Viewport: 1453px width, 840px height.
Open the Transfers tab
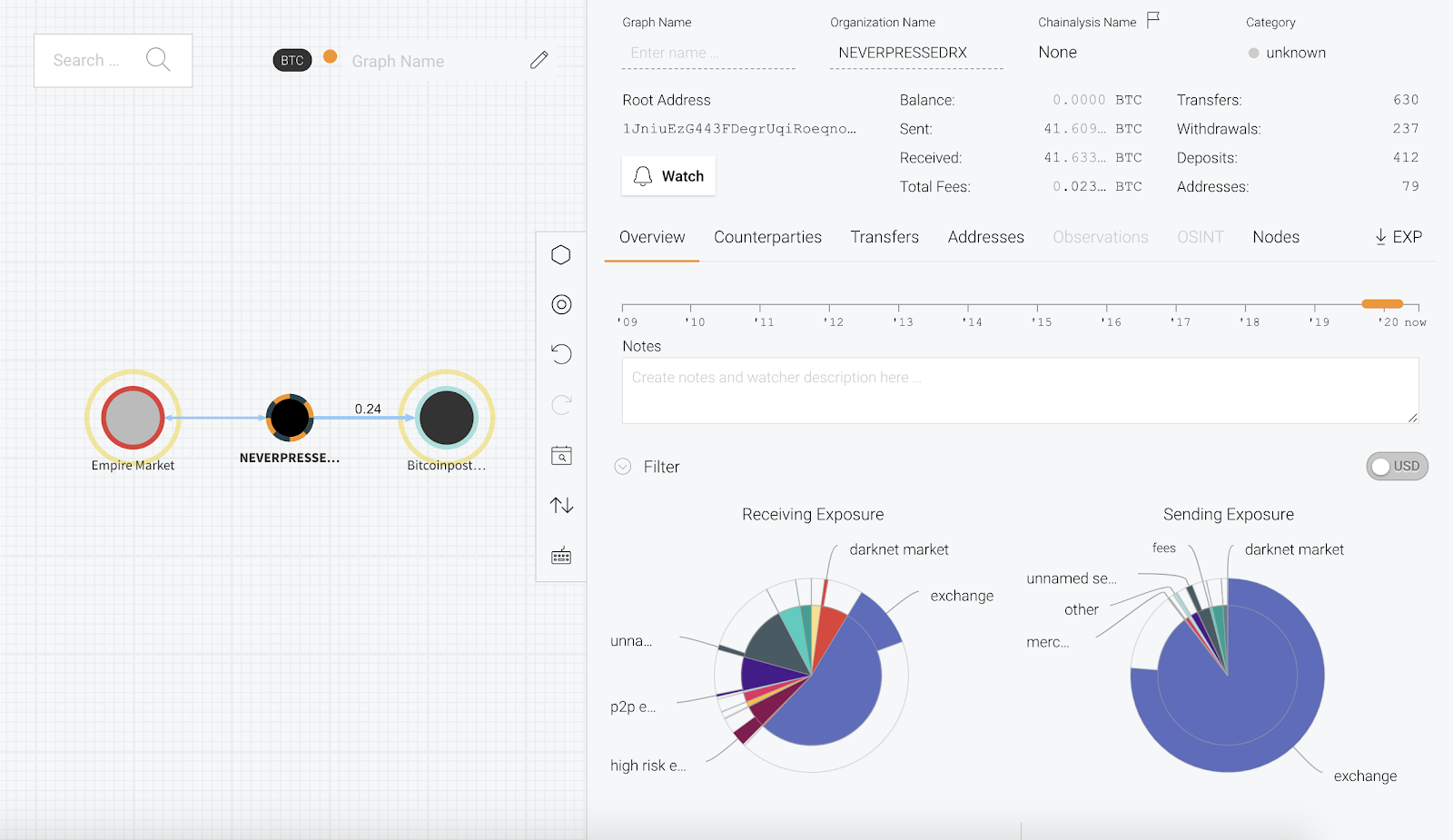tap(885, 237)
